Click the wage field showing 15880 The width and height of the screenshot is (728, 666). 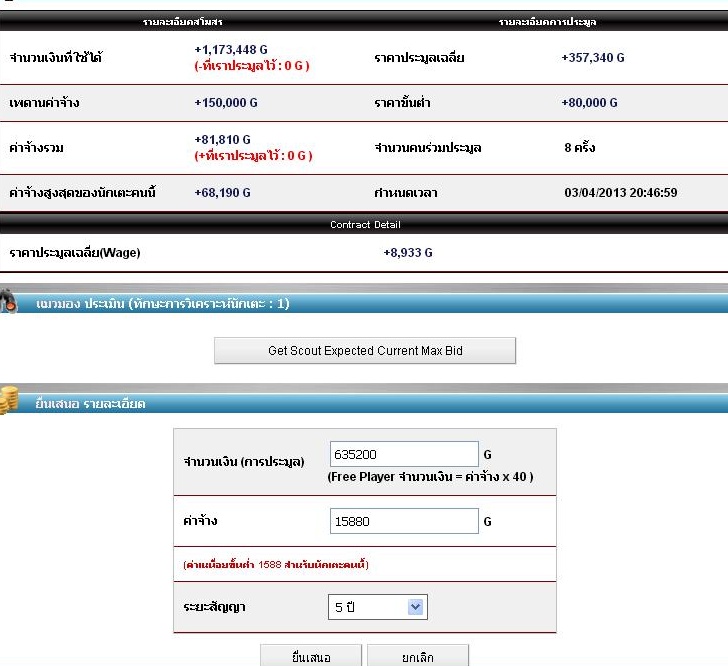(x=404, y=521)
